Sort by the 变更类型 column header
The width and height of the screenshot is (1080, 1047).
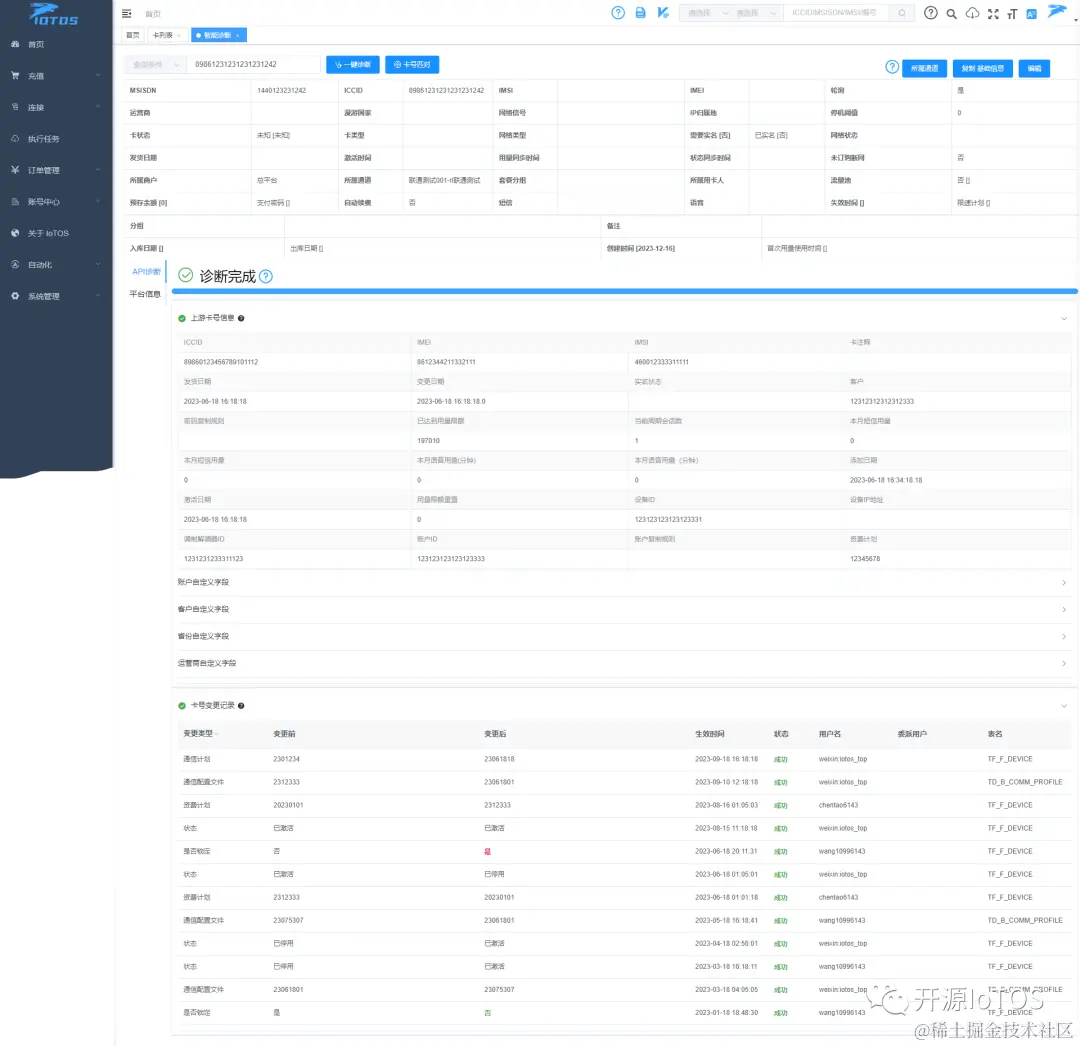198,734
